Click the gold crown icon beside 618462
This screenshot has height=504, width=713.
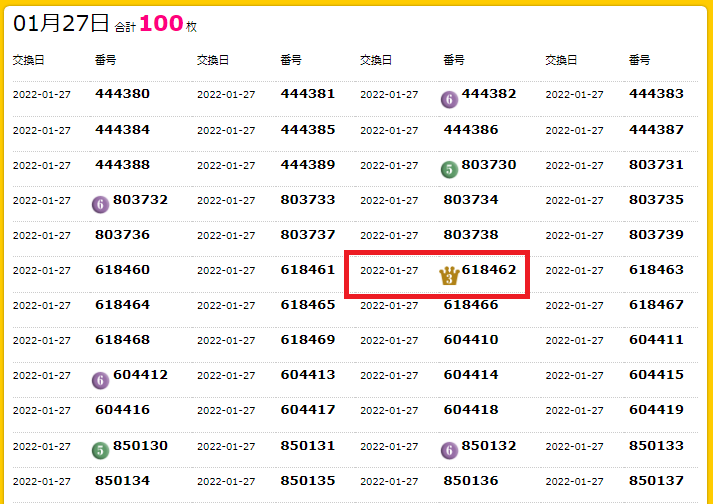(x=449, y=275)
